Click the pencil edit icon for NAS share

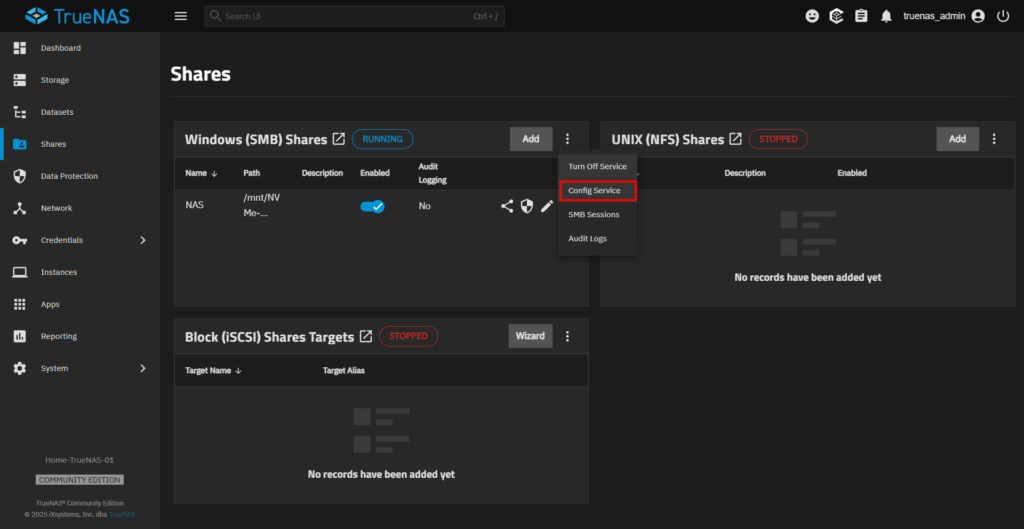tap(547, 206)
